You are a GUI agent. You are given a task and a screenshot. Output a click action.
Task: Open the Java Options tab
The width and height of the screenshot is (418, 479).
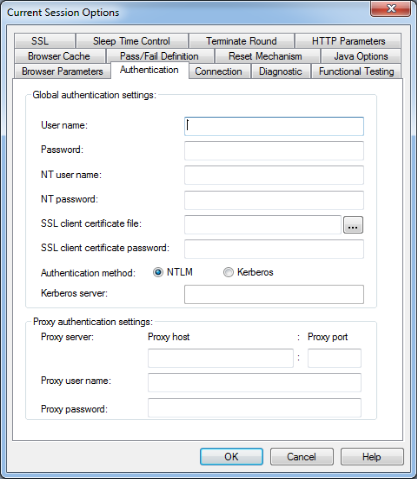point(361,56)
